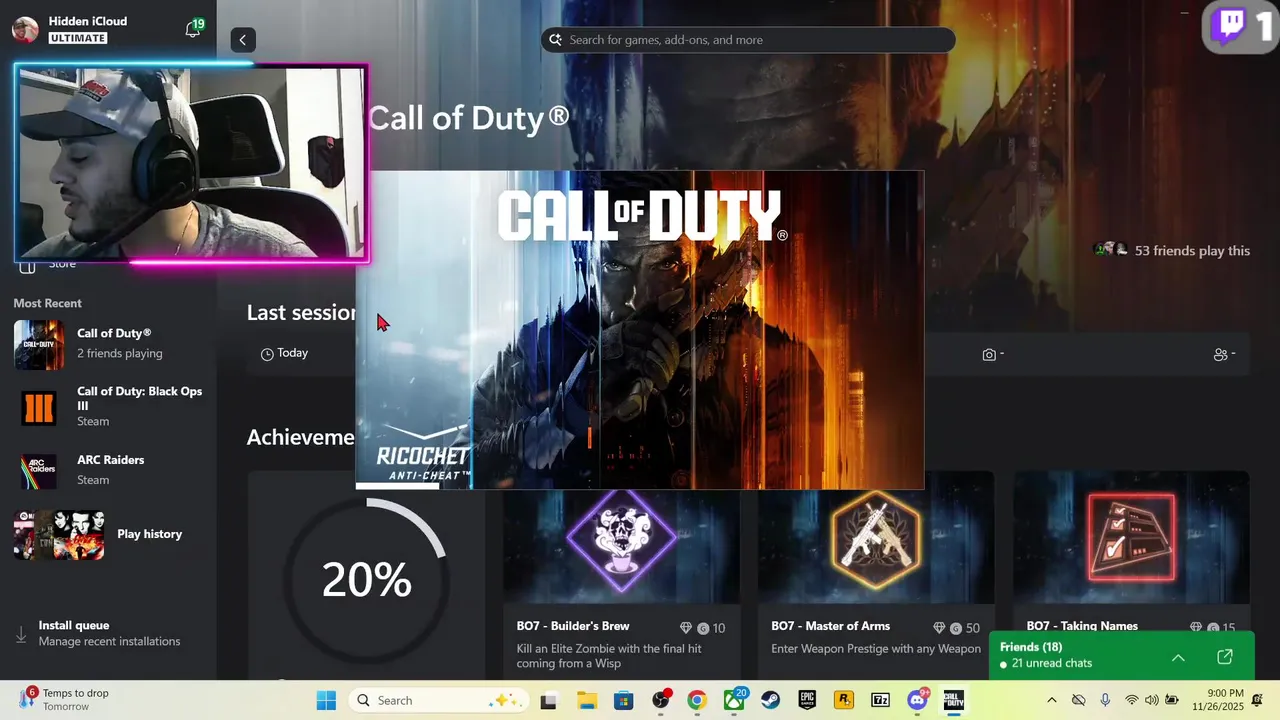1280x720 pixels.
Task: Open Xbox app taskbar icon with 20 badge
Action: point(734,701)
